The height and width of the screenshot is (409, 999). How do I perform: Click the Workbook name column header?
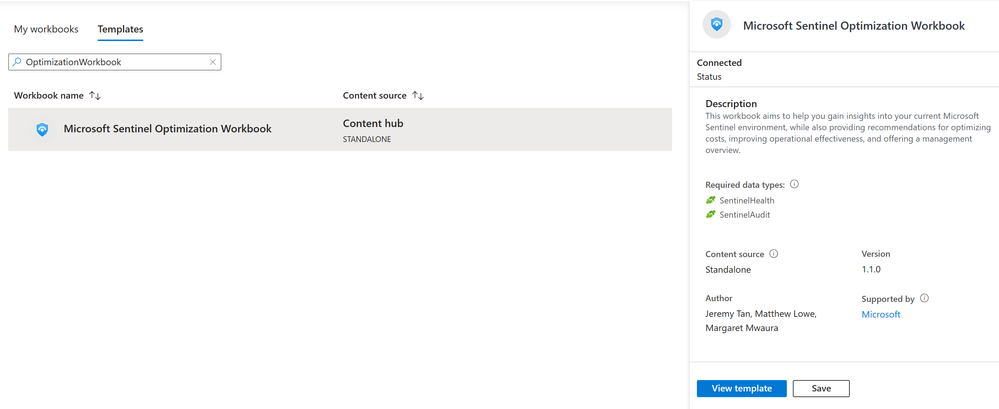[x=48, y=96]
